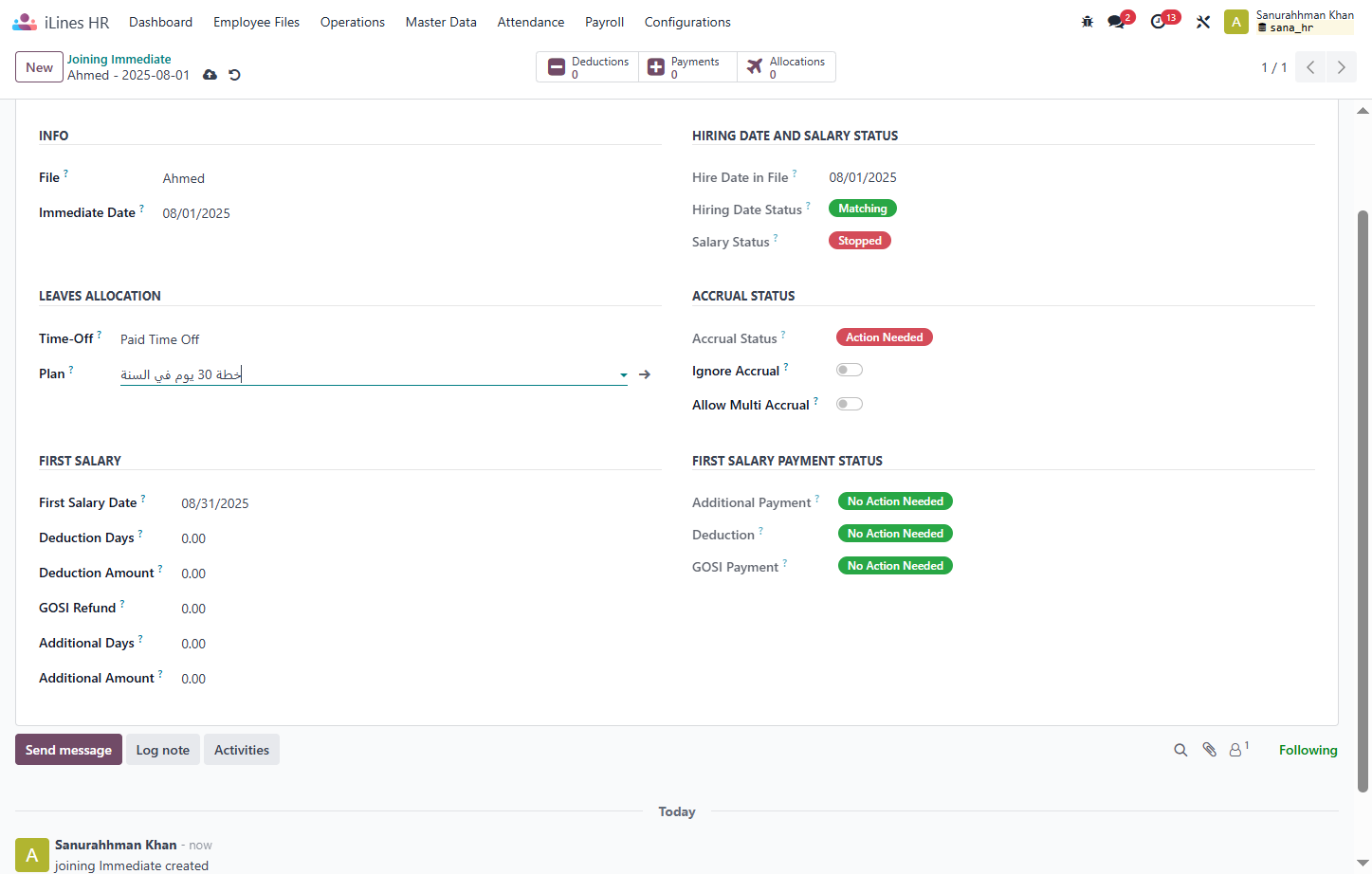Search messages with magnifier icon

pyautogui.click(x=1180, y=750)
